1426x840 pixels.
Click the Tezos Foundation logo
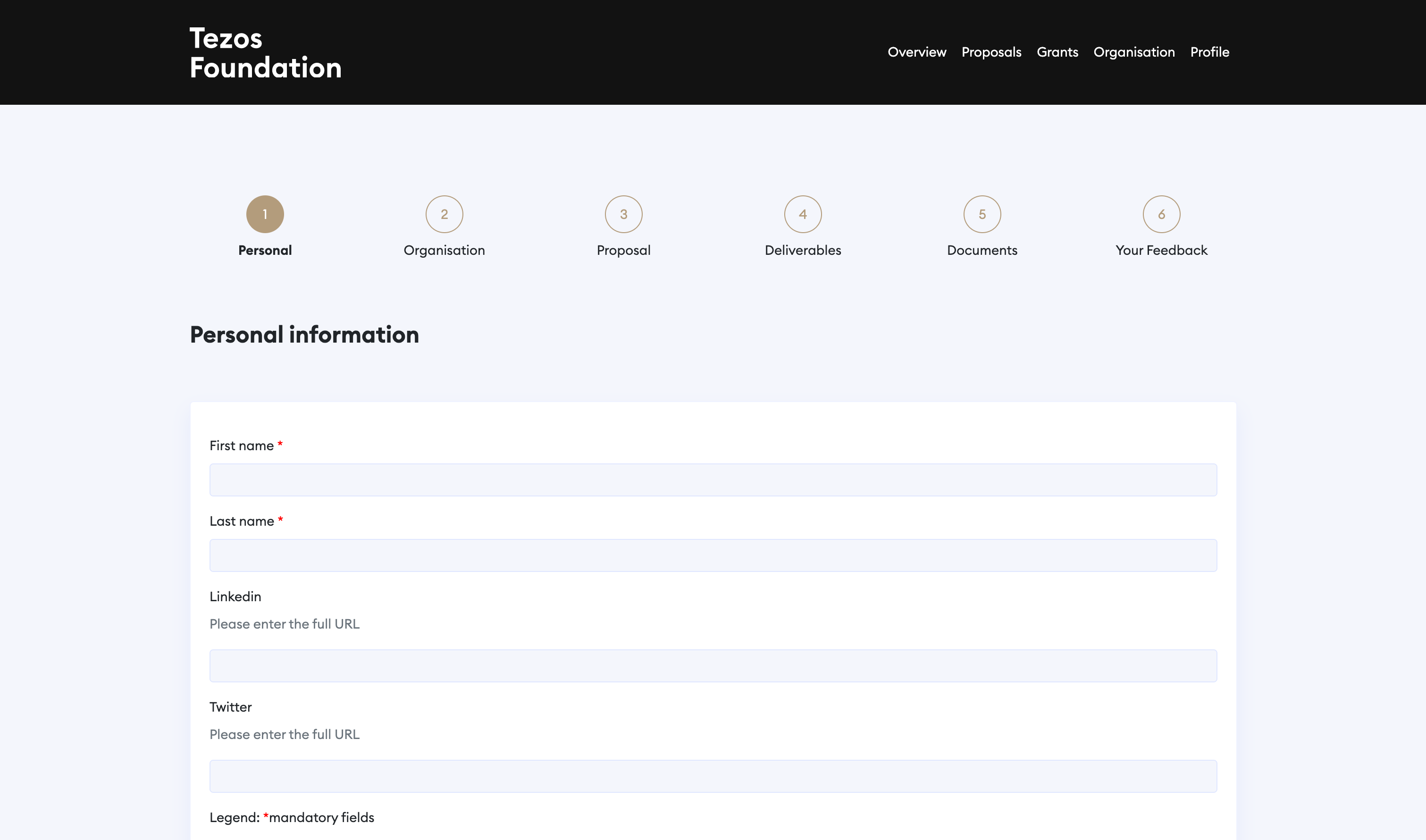265,53
